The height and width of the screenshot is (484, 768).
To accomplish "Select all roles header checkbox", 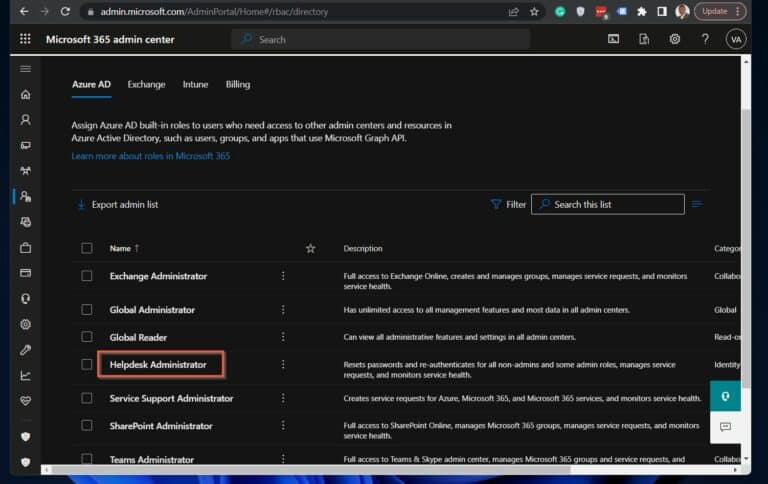I will [87, 248].
